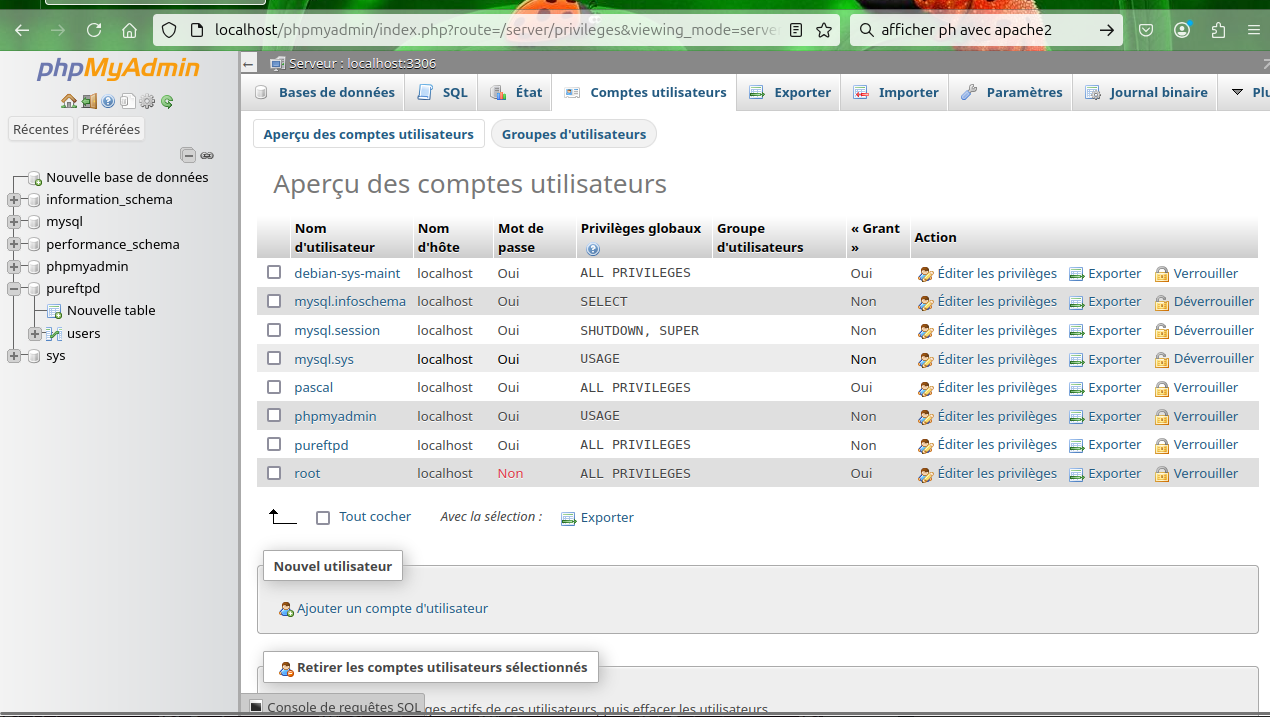Viewport: 1270px width, 717px height.
Task: Click the shield icon in address bar
Action: point(169,30)
